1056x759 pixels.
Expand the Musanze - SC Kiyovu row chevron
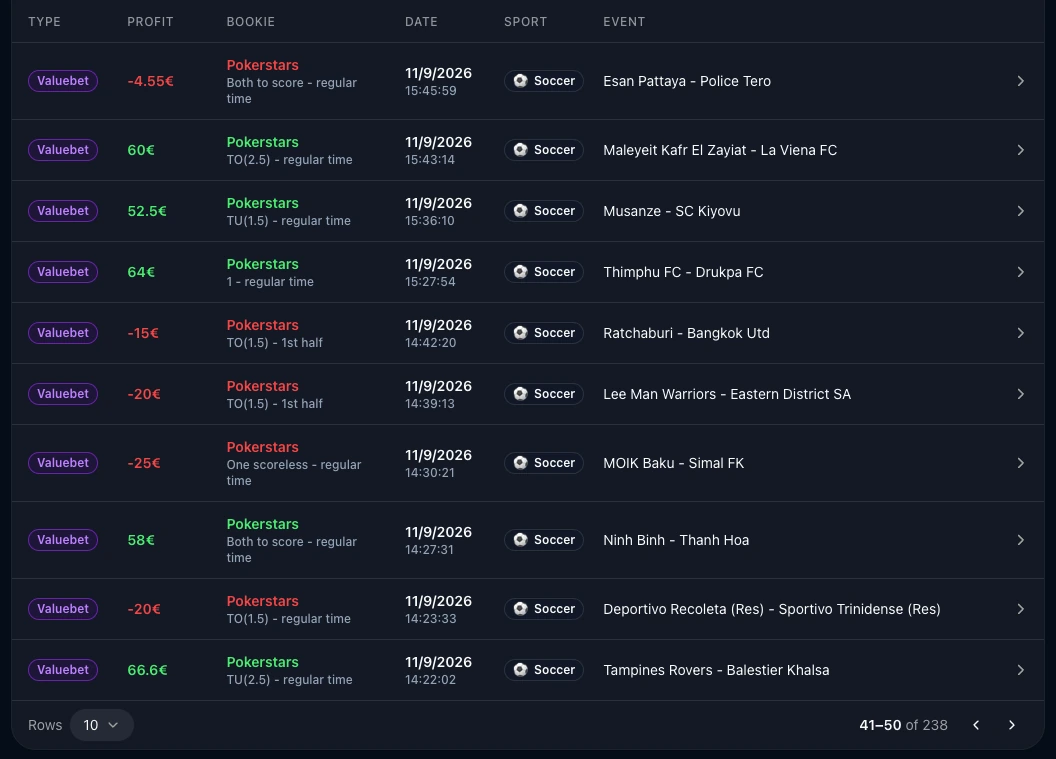(x=1020, y=211)
